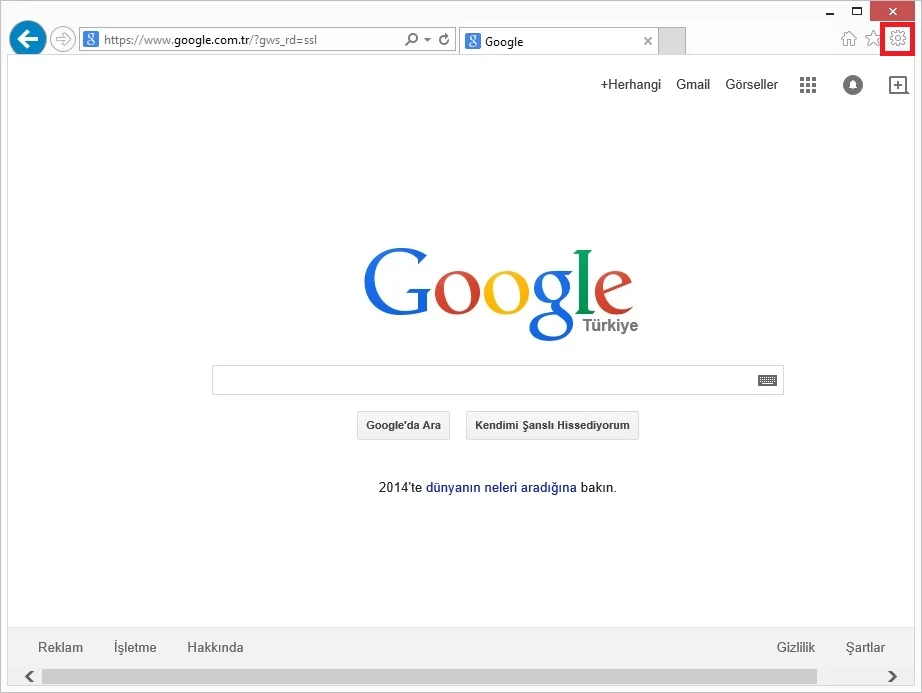Screen dimensions: 922x693
Task: Click the horizontal scrollbar left arrow
Action: point(29,677)
